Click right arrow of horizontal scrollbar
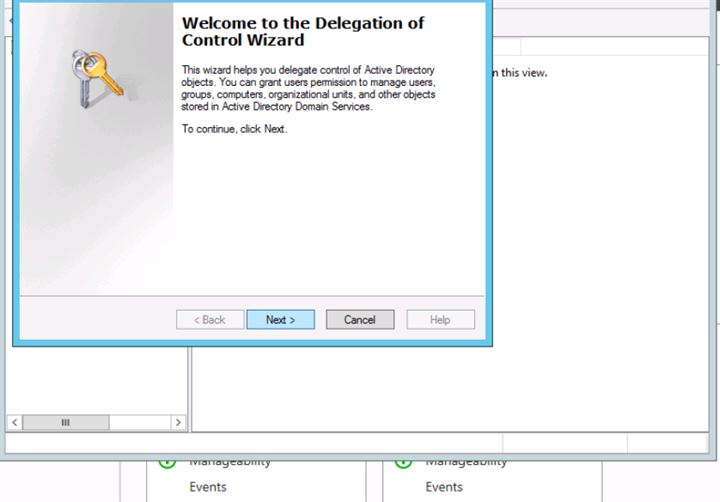This screenshot has width=720, height=502. pyautogui.click(x=178, y=422)
